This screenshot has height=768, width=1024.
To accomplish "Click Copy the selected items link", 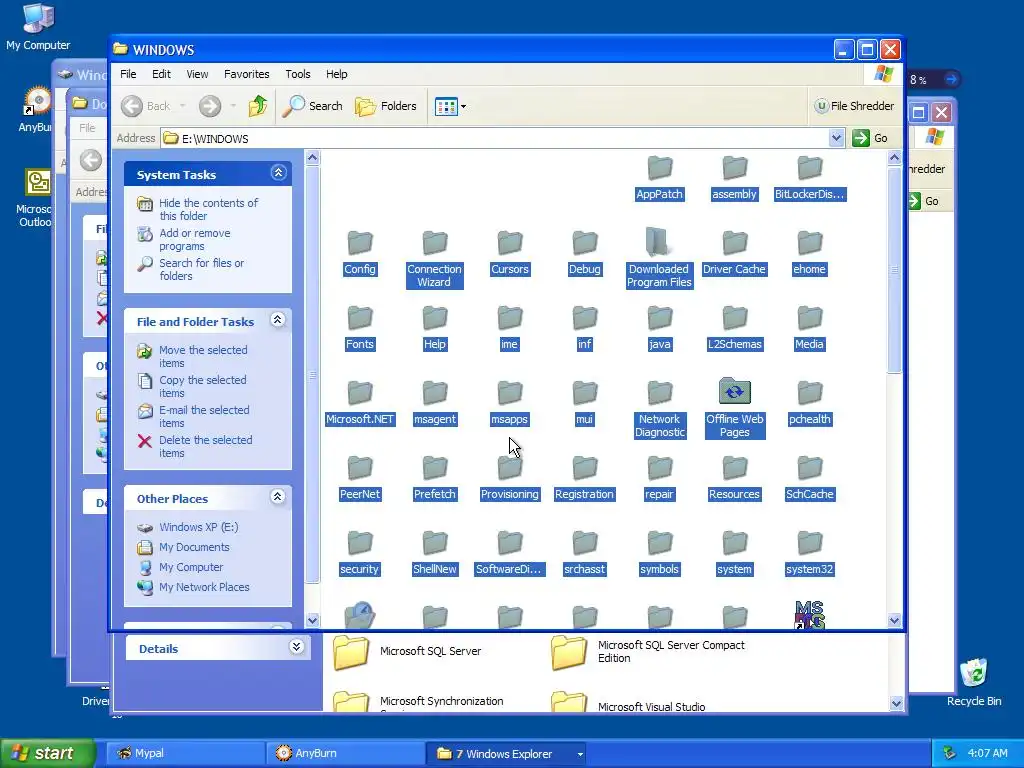I will (x=202, y=386).
